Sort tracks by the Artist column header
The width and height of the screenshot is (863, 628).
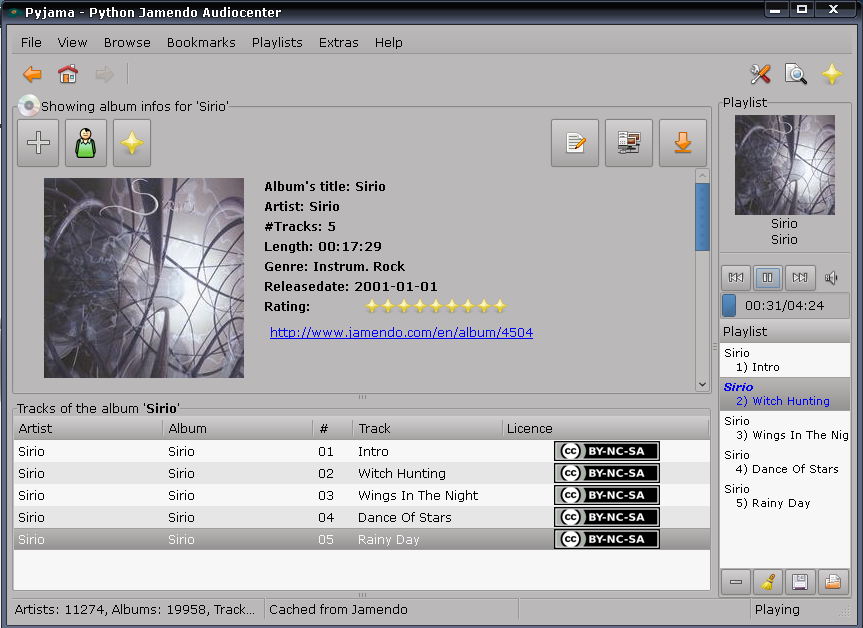tap(88, 428)
